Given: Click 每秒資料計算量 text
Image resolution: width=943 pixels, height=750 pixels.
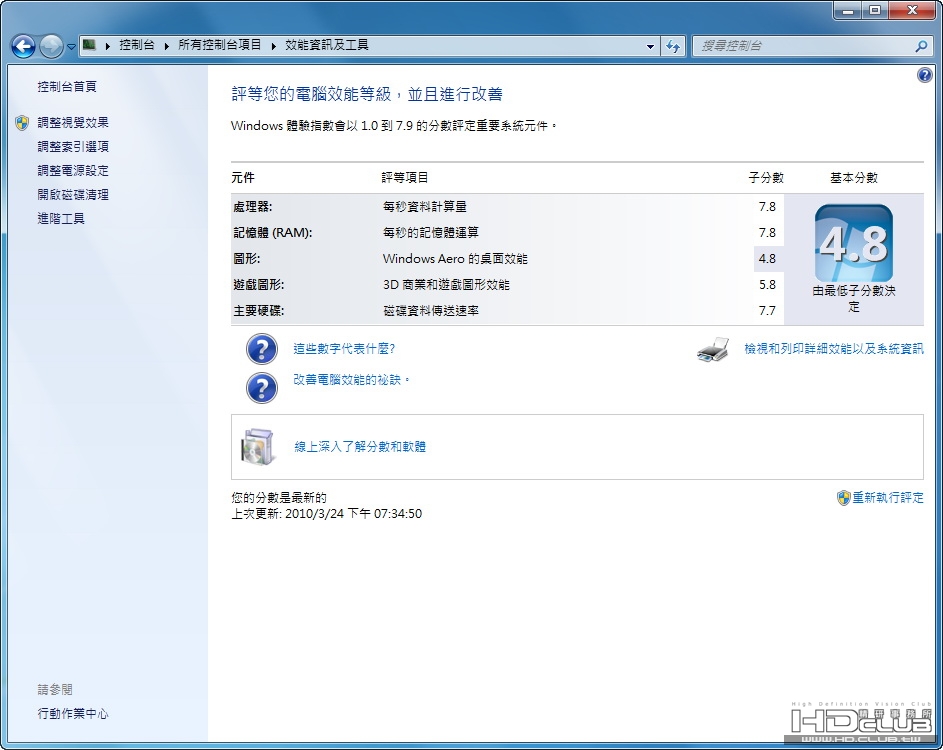Looking at the screenshot, I should [x=425, y=207].
